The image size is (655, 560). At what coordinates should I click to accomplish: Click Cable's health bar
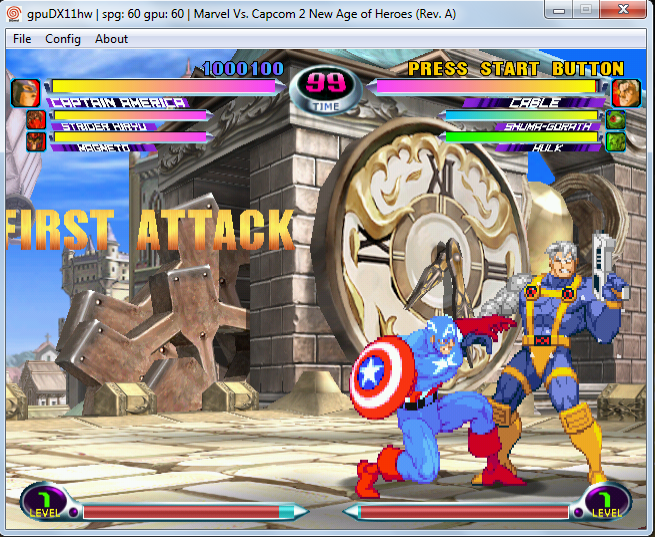point(487,86)
